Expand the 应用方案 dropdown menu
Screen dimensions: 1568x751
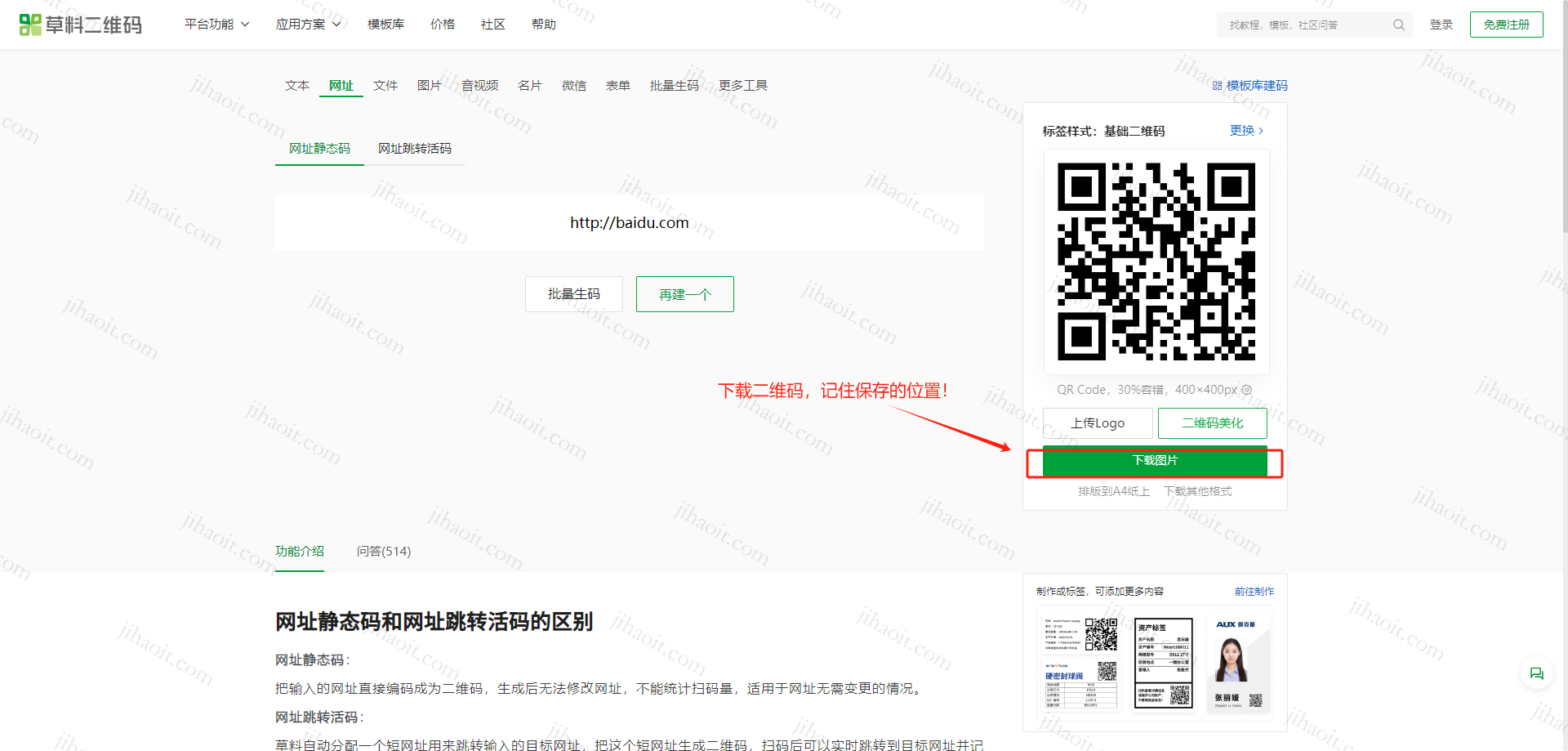(x=308, y=25)
